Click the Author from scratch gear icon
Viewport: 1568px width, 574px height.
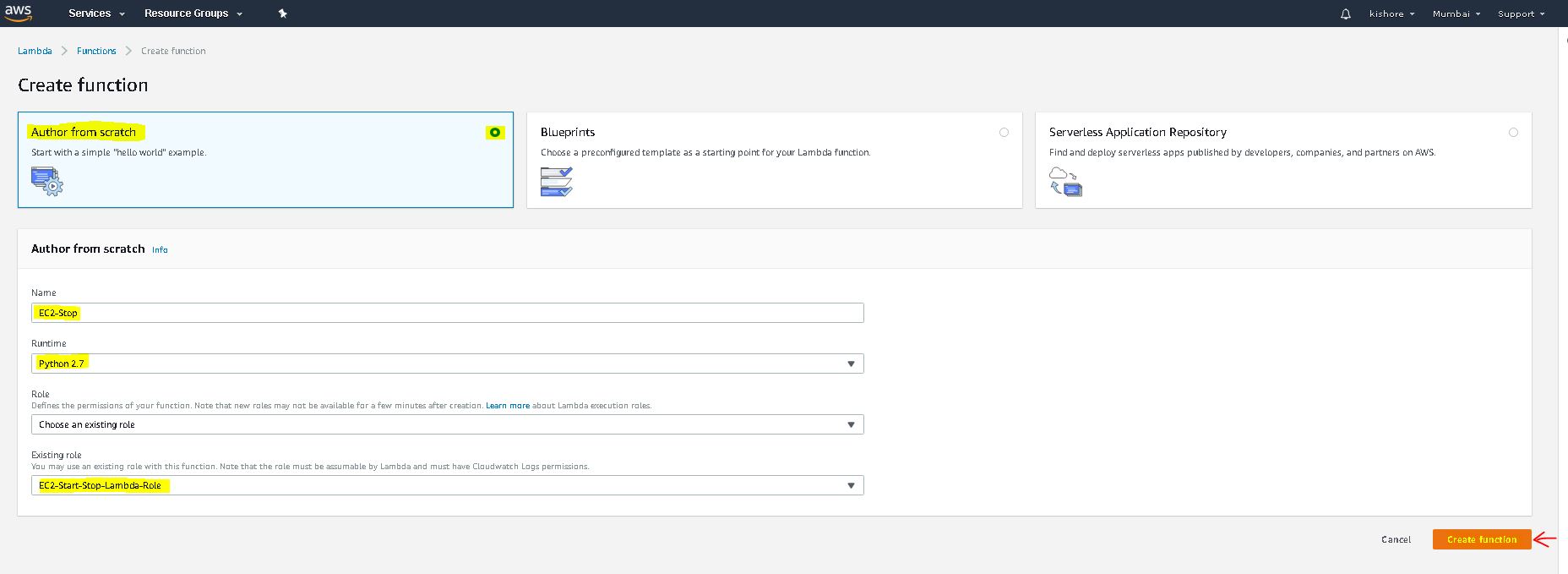pyautogui.click(x=47, y=182)
